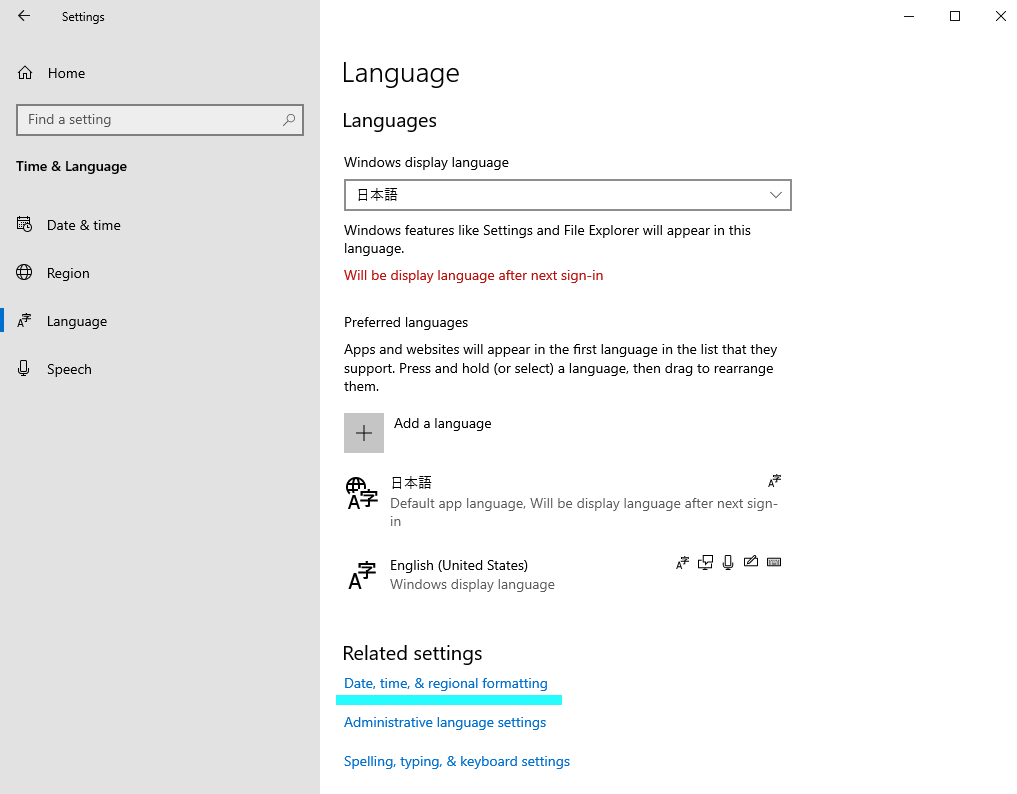The height and width of the screenshot is (794, 1017).
Task: Open Spelling, typing, & keyboard settings link
Action: (457, 761)
